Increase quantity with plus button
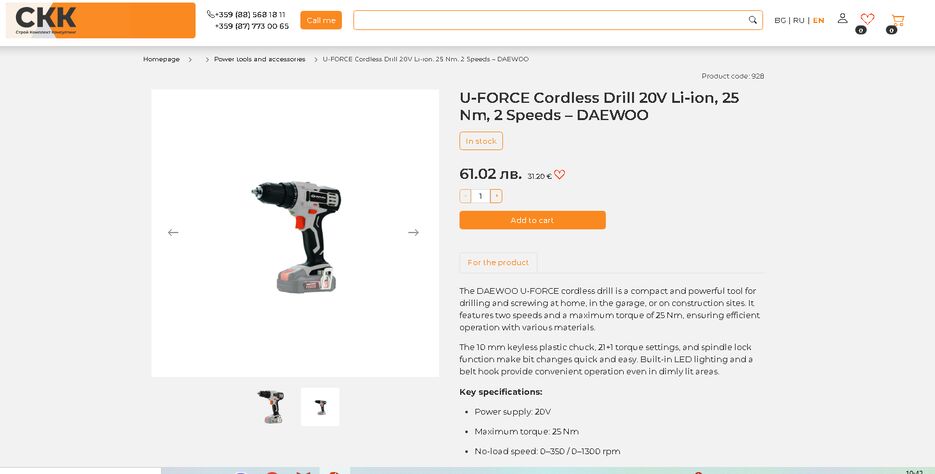This screenshot has width=935, height=474. tap(496, 196)
